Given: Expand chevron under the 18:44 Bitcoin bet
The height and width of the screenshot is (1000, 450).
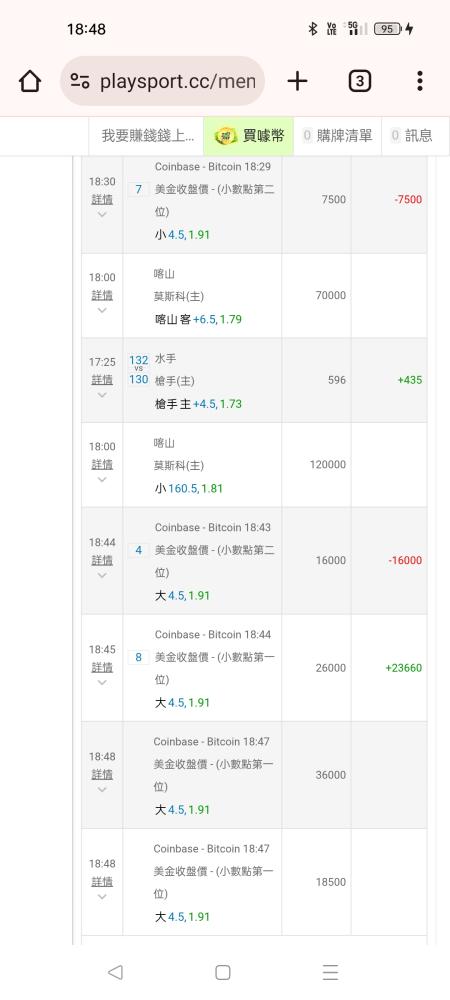Looking at the screenshot, I should tap(102, 575).
